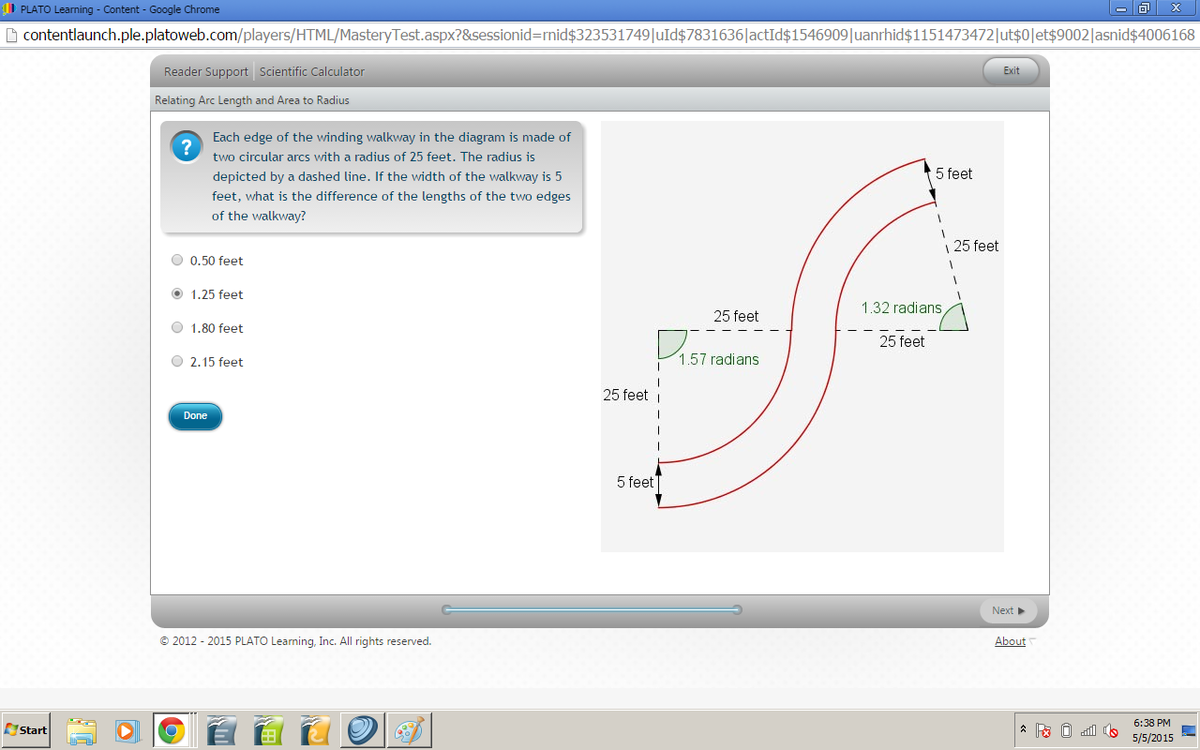The height and width of the screenshot is (750, 1200).
Task: Click the PLATO Learning window title icon
Action: [10, 9]
